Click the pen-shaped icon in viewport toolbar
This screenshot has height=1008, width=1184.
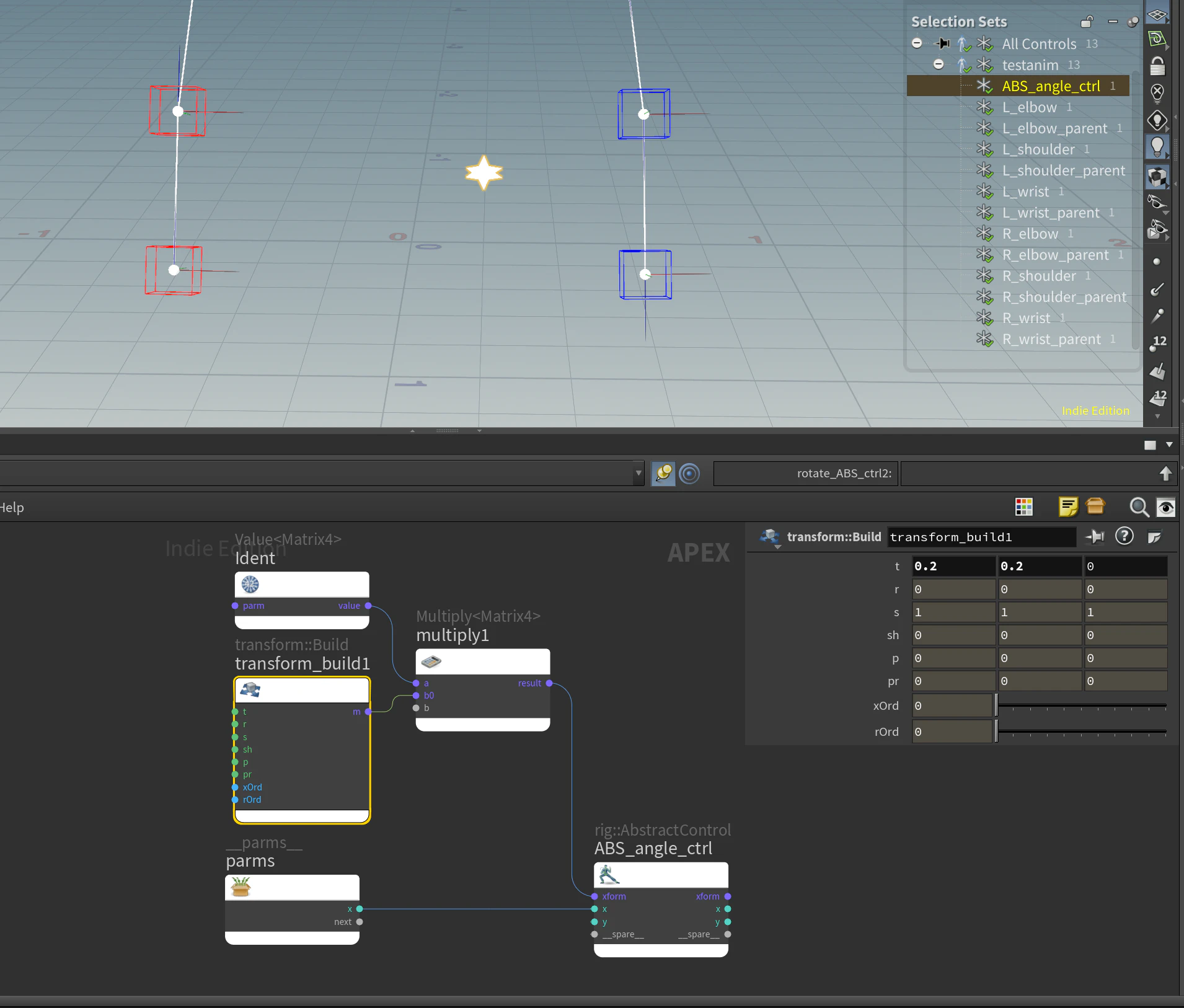1157,316
